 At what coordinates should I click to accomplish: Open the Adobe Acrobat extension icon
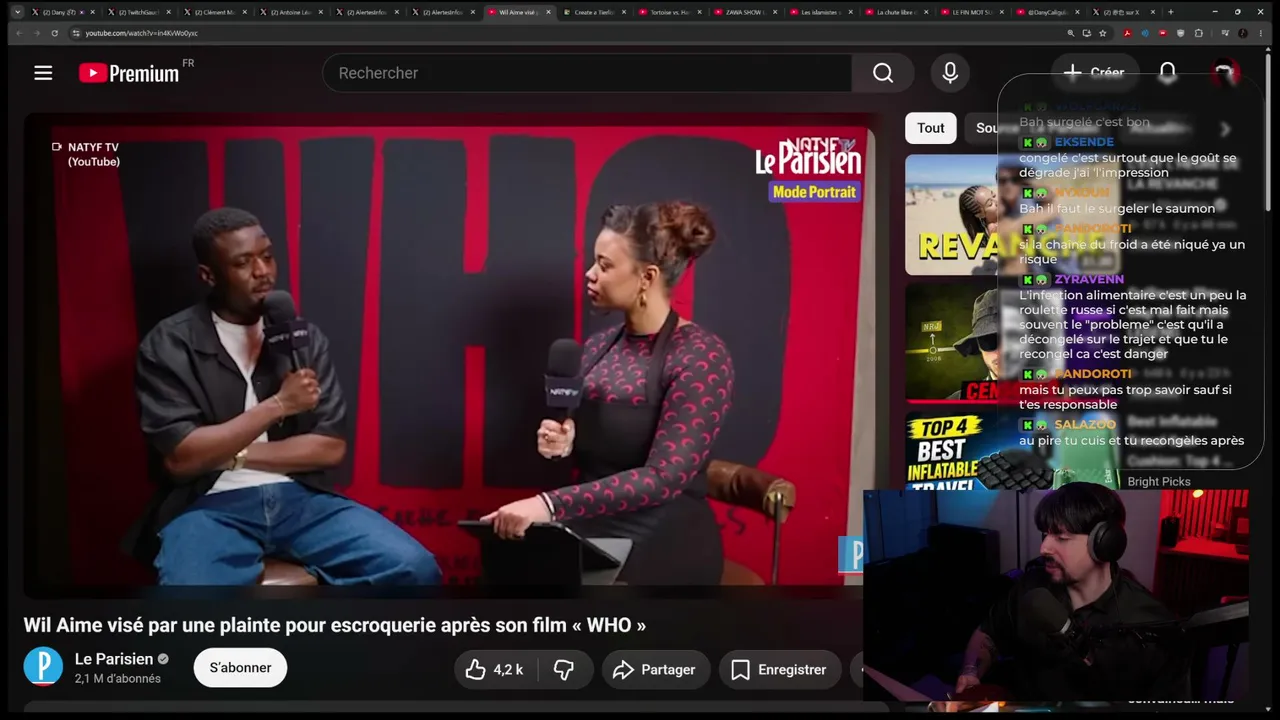tap(1127, 33)
